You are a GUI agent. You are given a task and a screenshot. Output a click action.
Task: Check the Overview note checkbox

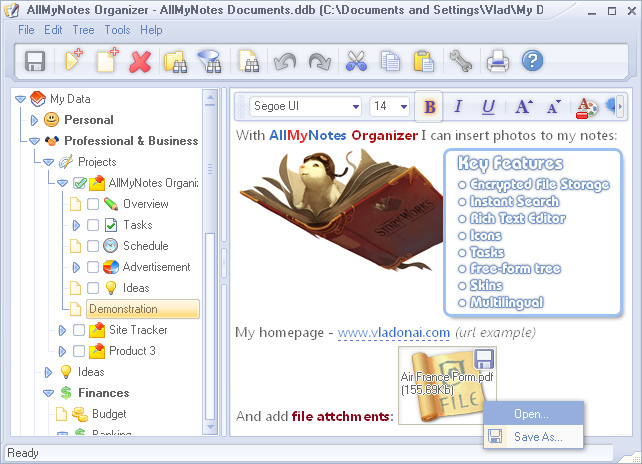[93, 204]
